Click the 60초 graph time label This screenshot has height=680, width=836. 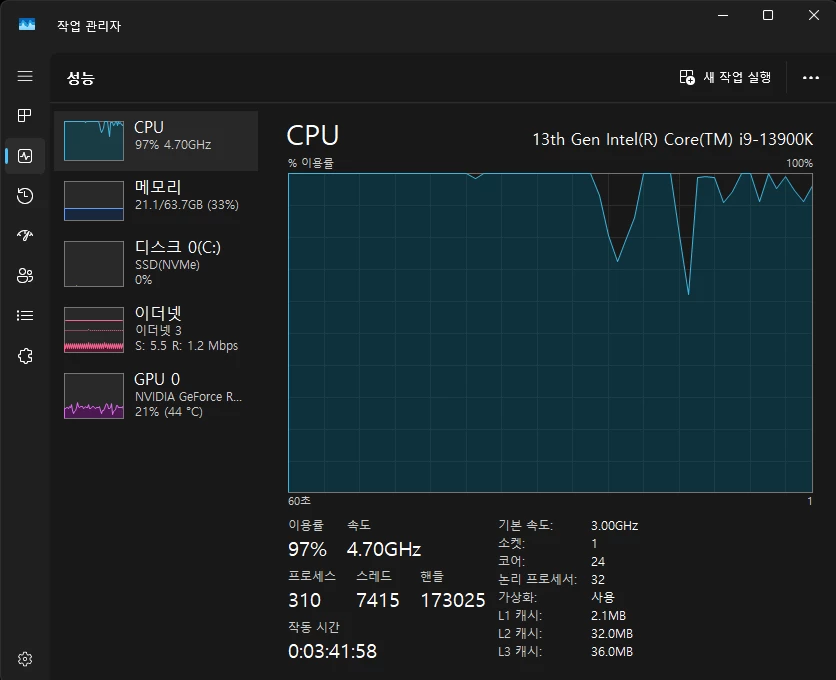tap(299, 501)
